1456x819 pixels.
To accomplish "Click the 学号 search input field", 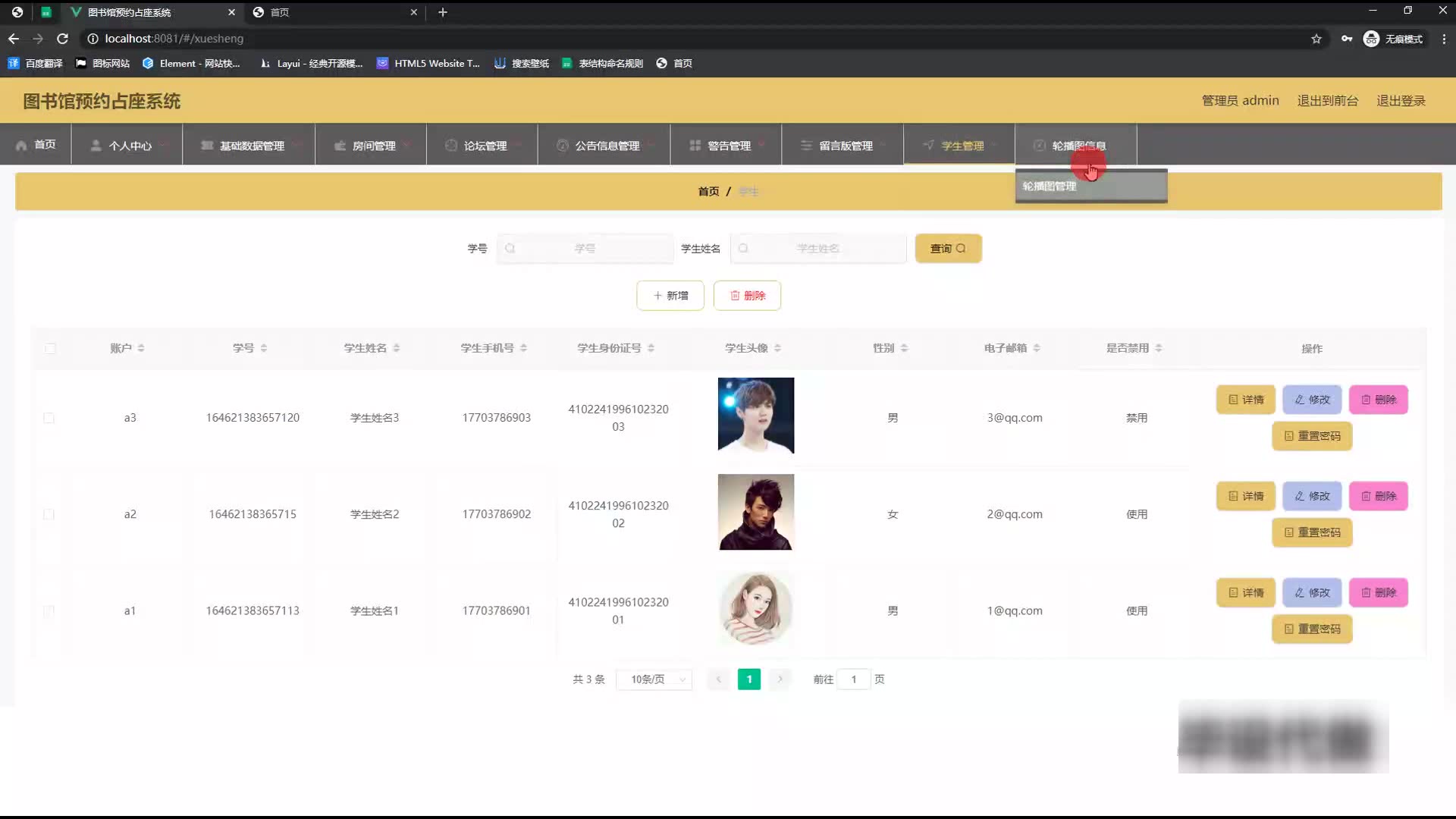I will [585, 249].
